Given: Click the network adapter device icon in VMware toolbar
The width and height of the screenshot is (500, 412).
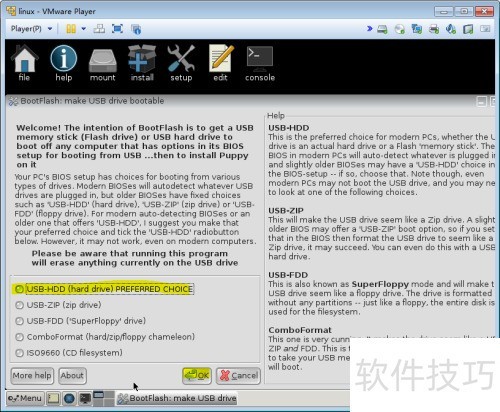Looking at the screenshot, I should pos(417,29).
